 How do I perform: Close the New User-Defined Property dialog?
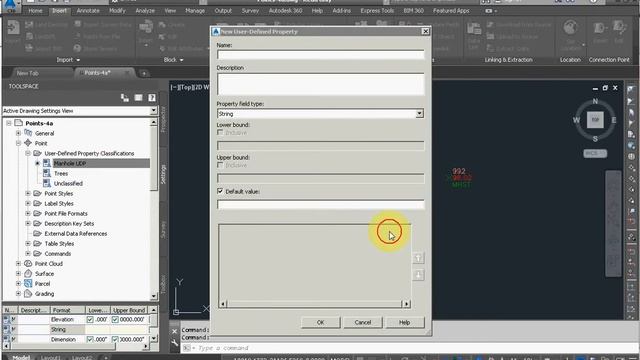[425, 31]
